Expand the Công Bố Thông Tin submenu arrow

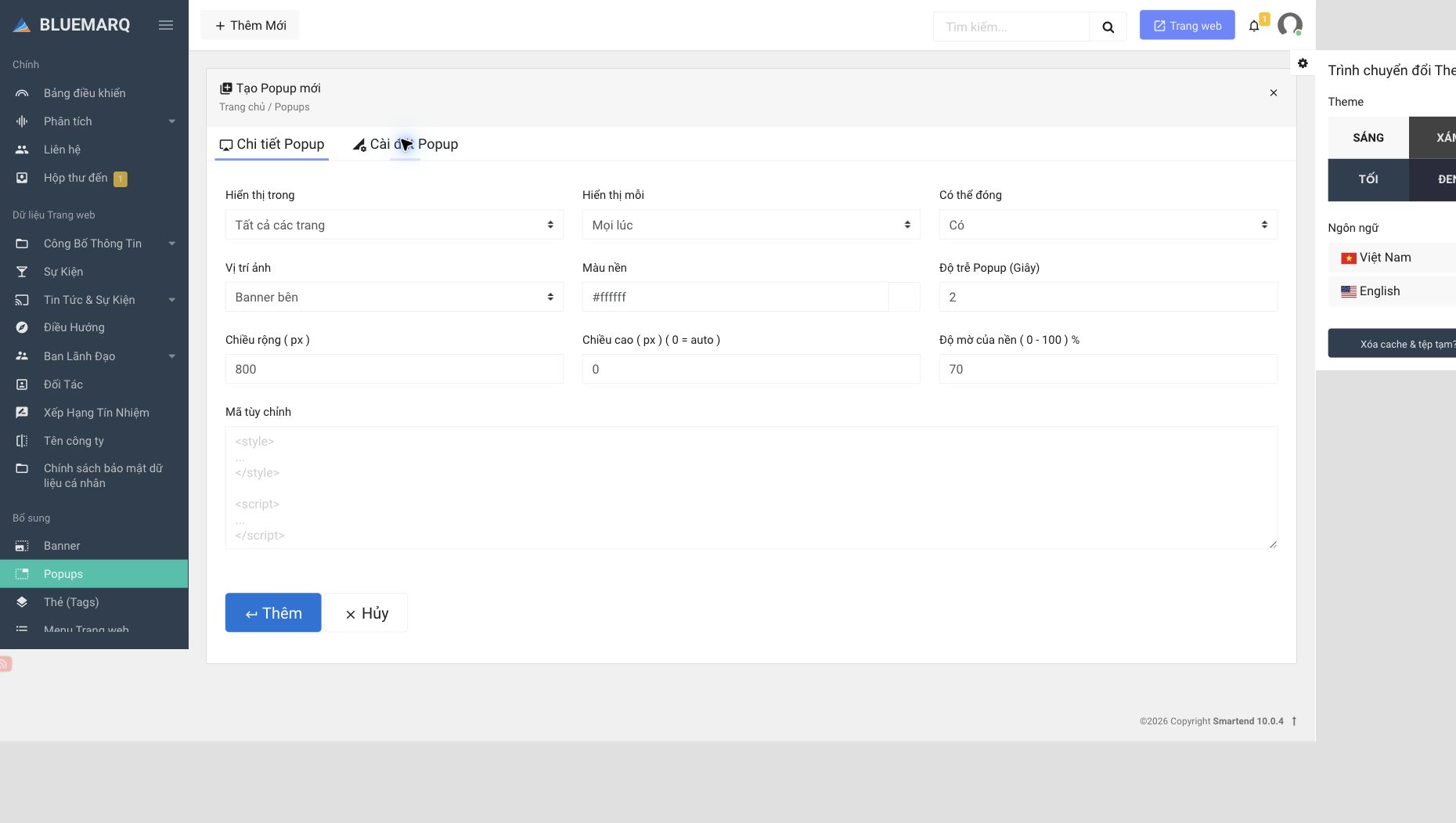[172, 244]
